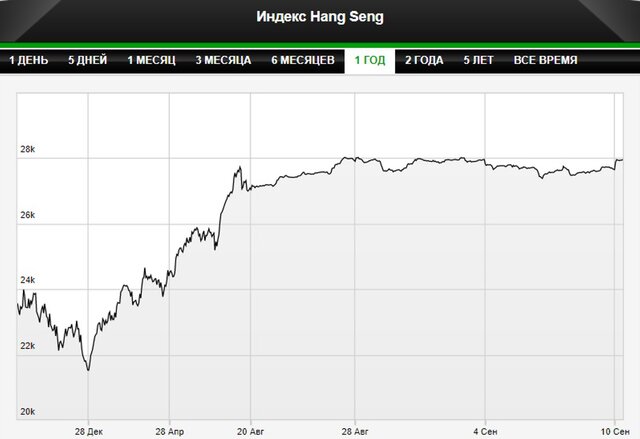Click the 26k axis label
This screenshot has height=439, width=640.
point(28,215)
